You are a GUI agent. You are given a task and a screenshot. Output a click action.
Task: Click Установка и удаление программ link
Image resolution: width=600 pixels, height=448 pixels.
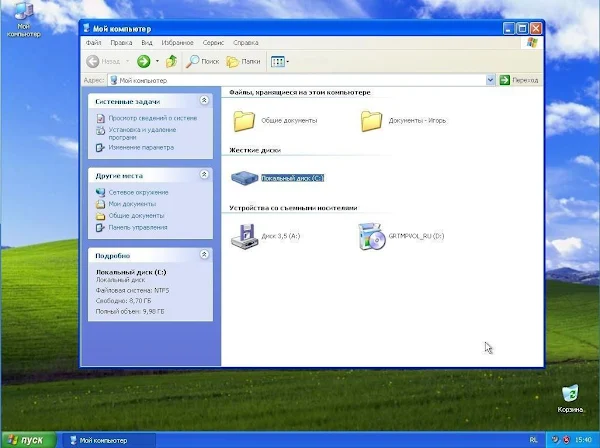(x=142, y=134)
